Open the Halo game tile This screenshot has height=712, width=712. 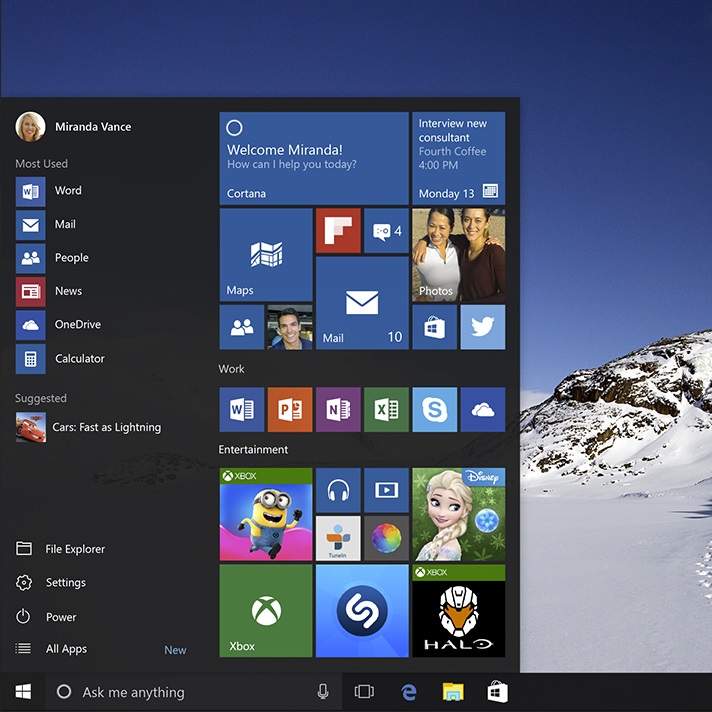pos(459,611)
